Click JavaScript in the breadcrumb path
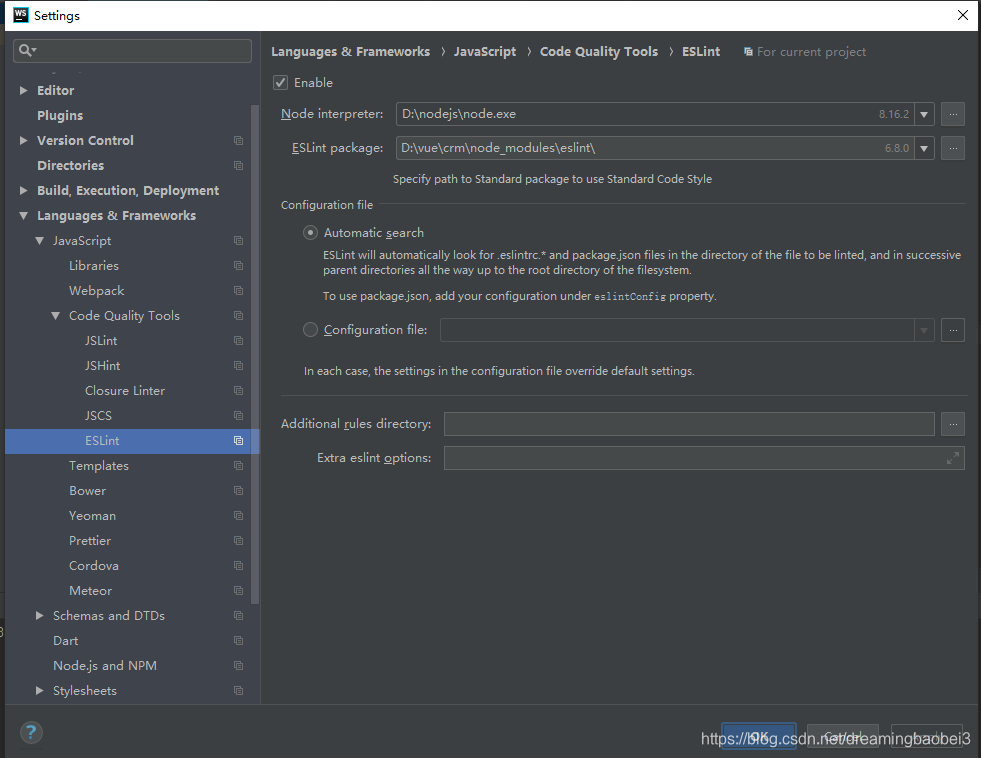 [485, 51]
